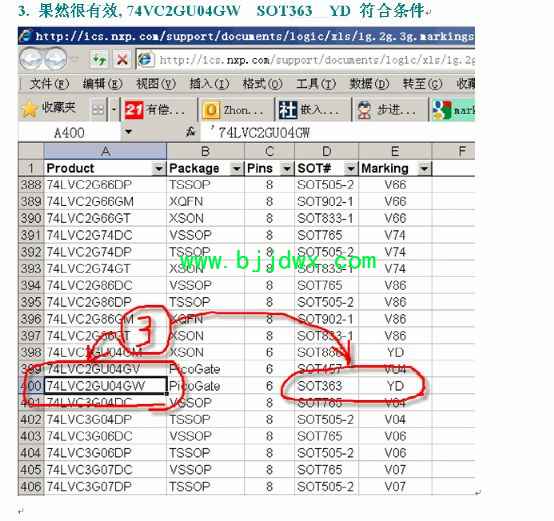Expand the Marking column filter dropdown
This screenshot has width=554, height=521.
[x=424, y=169]
